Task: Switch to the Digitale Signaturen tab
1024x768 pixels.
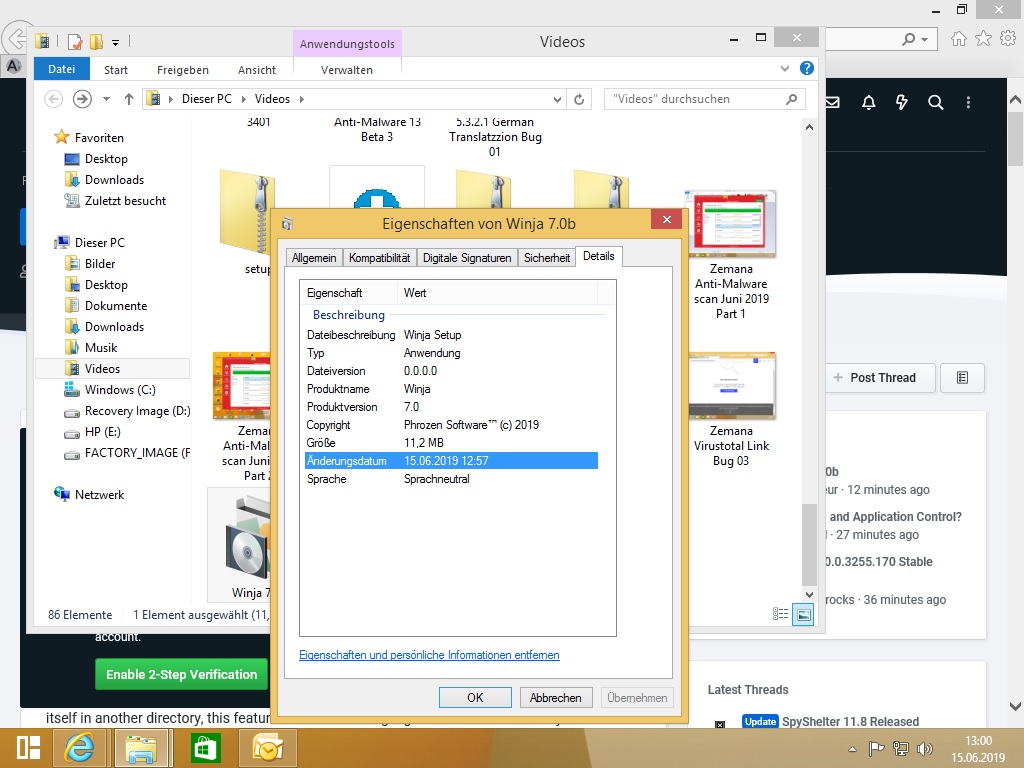Action: (x=467, y=257)
